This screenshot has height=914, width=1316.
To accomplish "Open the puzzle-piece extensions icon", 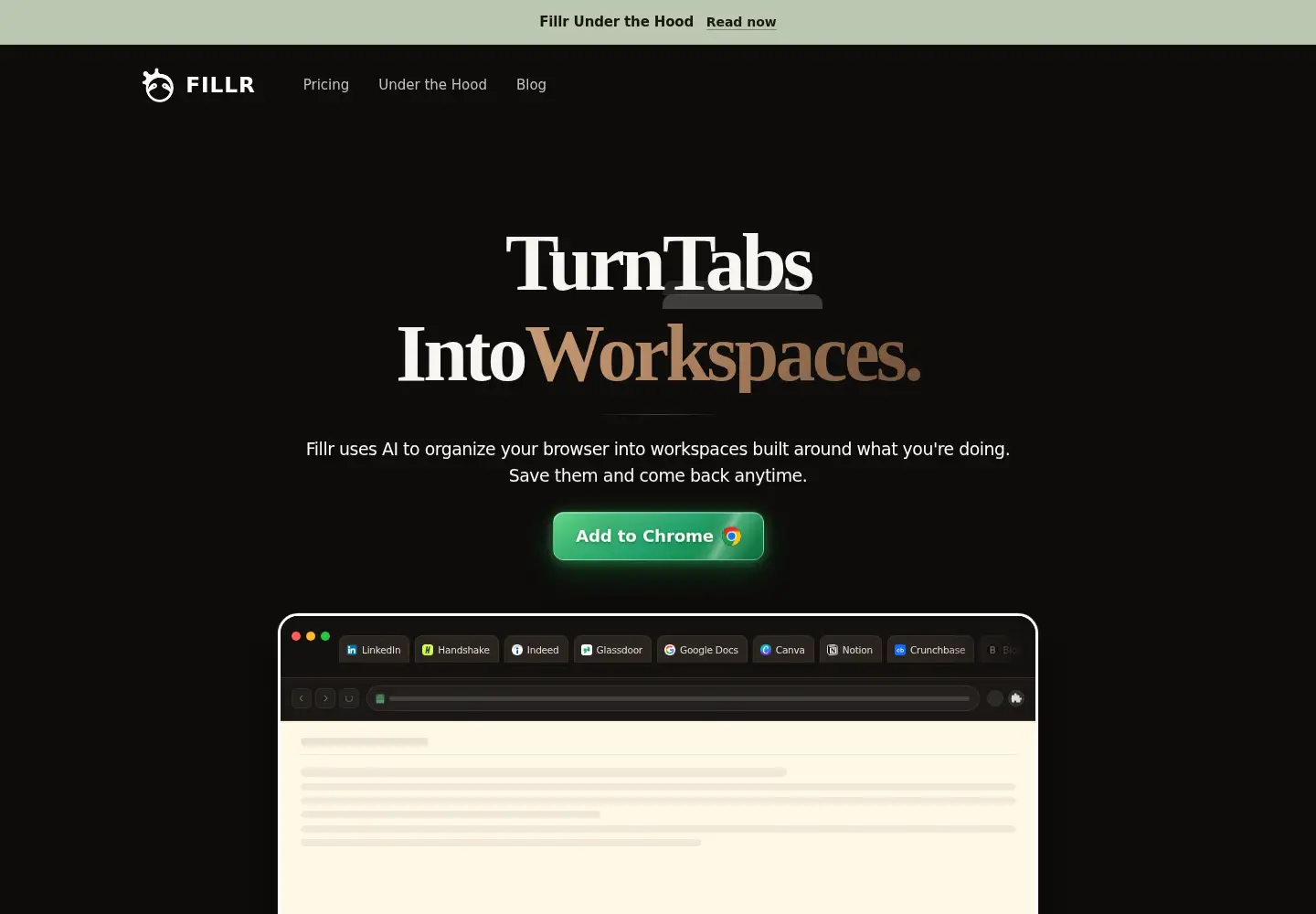I will [1016, 698].
